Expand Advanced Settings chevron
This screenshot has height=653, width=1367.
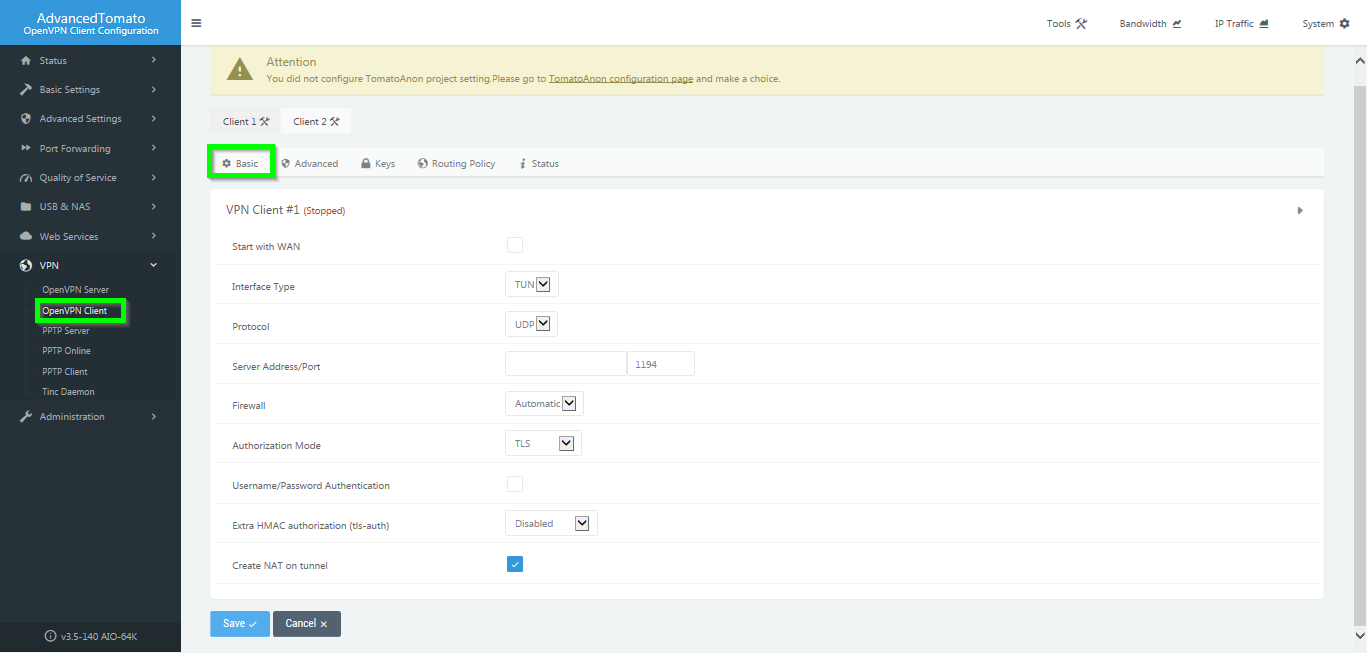pos(154,119)
